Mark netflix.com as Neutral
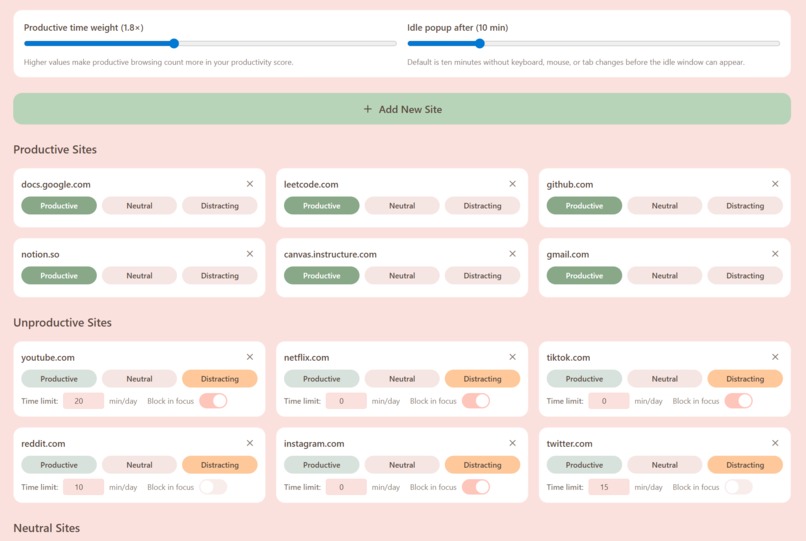The image size is (806, 541). tap(402, 379)
